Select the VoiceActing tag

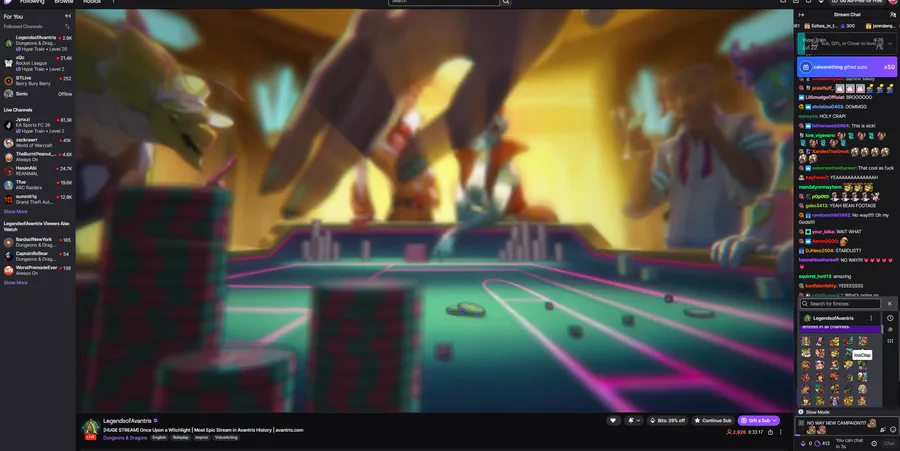point(226,437)
